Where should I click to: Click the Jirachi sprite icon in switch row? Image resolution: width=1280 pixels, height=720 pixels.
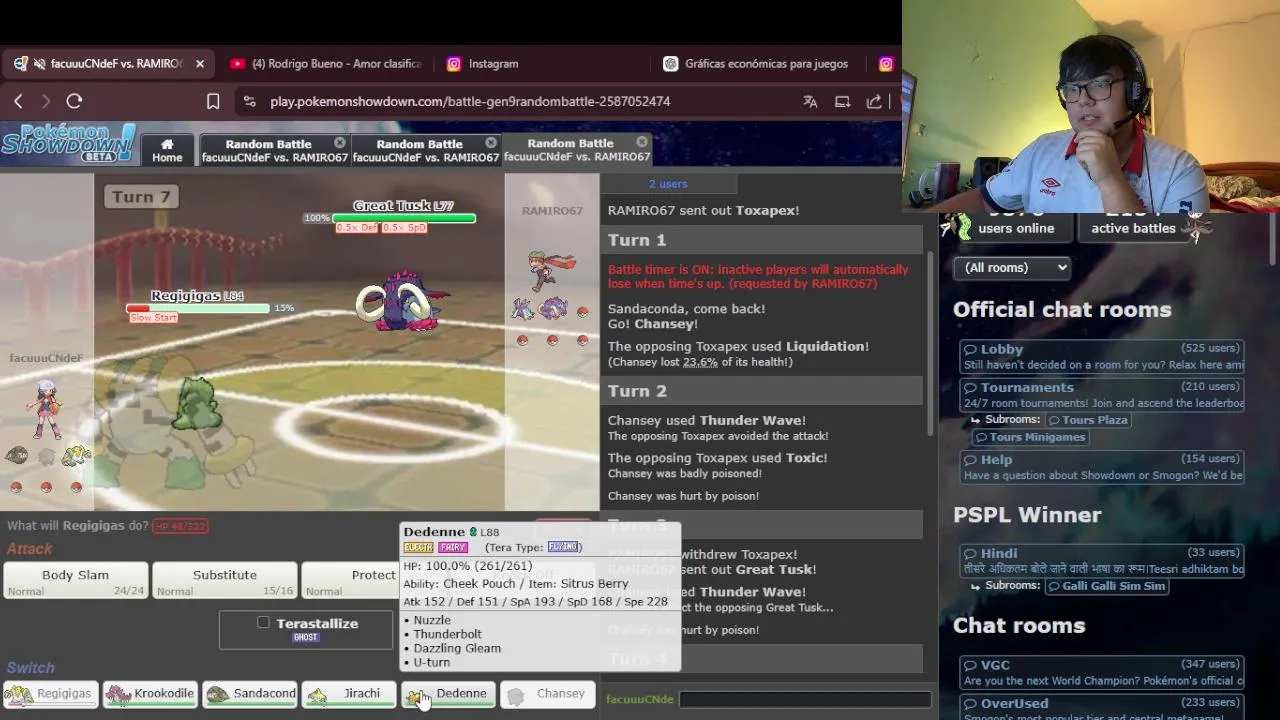pos(318,695)
